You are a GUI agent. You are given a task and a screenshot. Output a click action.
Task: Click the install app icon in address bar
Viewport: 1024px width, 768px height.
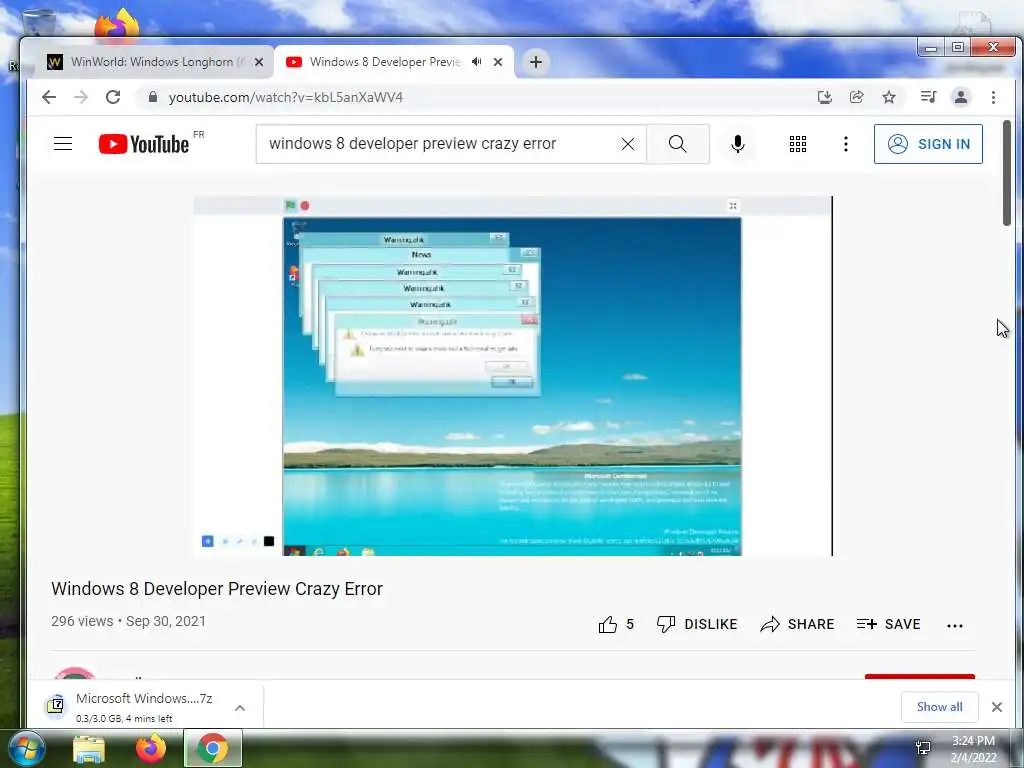coord(825,97)
